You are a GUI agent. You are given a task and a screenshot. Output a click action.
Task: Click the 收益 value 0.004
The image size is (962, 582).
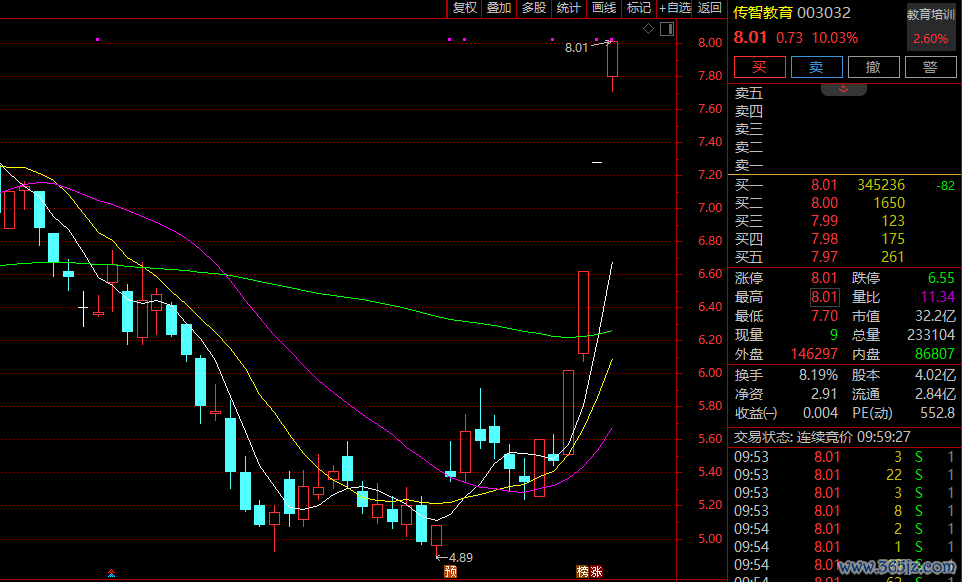(820, 413)
